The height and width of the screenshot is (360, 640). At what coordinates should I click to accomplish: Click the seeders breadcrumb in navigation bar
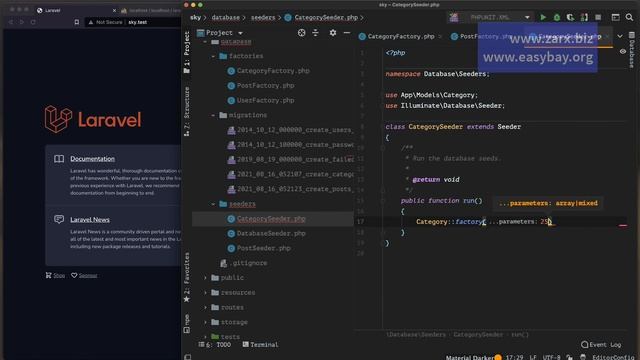263,18
